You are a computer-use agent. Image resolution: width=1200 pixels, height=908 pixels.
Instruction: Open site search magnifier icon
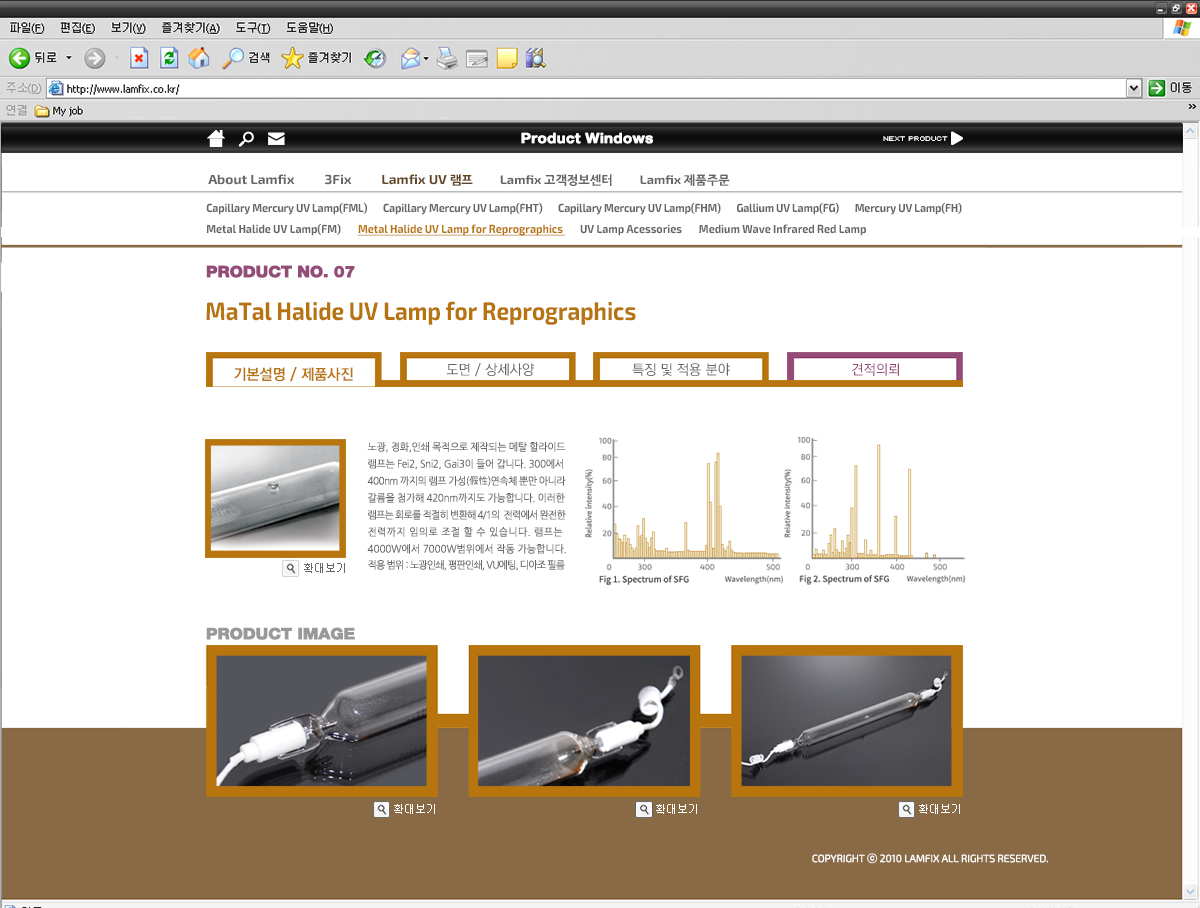pyautogui.click(x=246, y=138)
